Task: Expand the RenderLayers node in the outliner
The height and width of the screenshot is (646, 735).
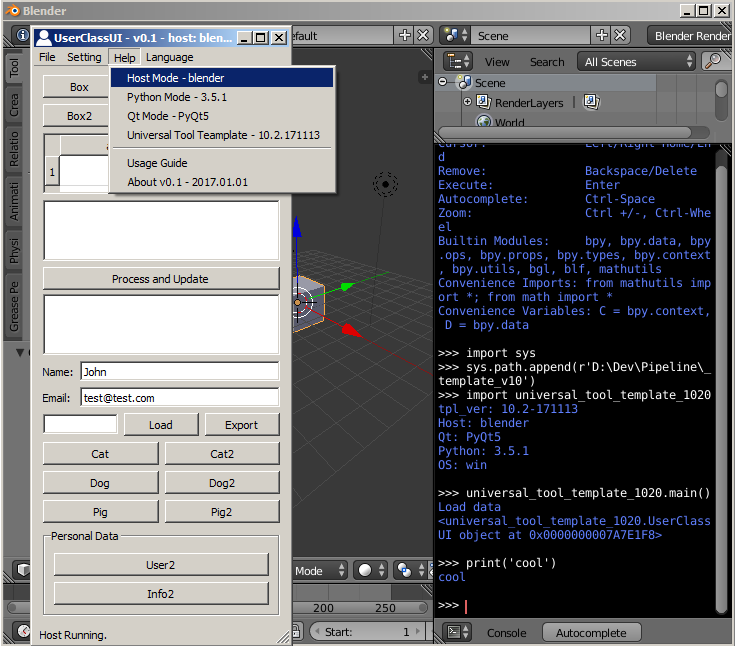Action: click(467, 101)
